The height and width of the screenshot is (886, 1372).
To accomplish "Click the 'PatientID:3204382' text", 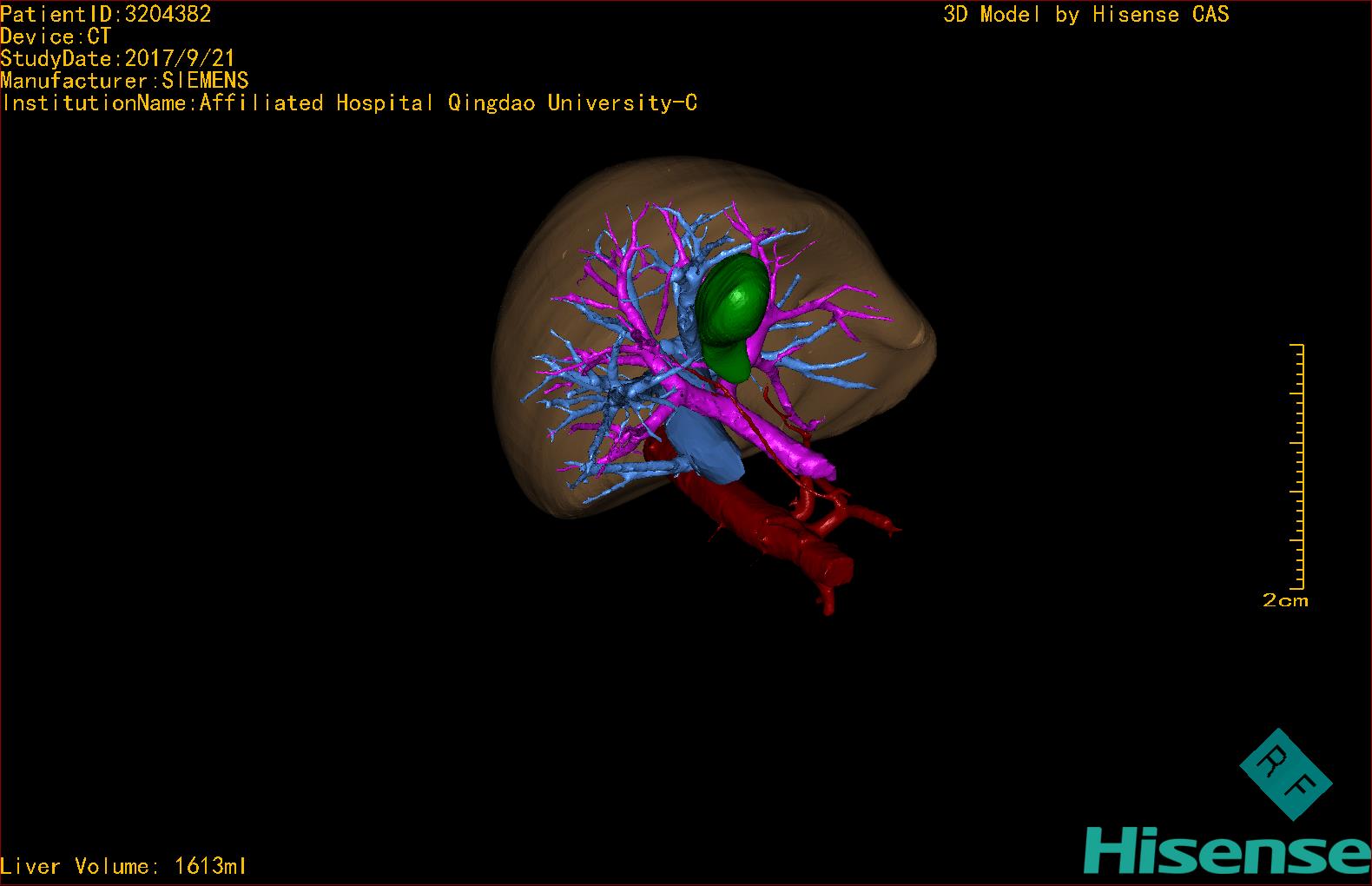I will [x=106, y=14].
